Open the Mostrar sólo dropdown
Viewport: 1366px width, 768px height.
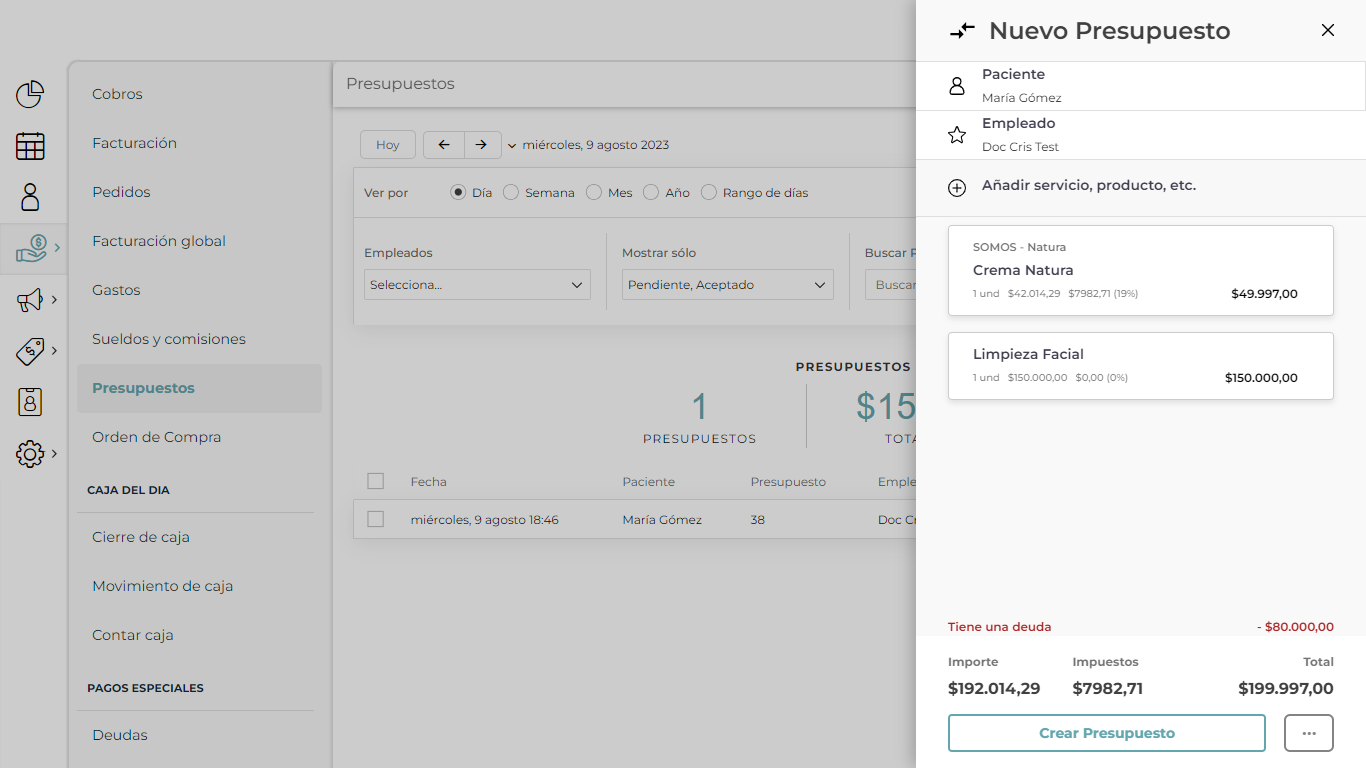click(x=727, y=285)
